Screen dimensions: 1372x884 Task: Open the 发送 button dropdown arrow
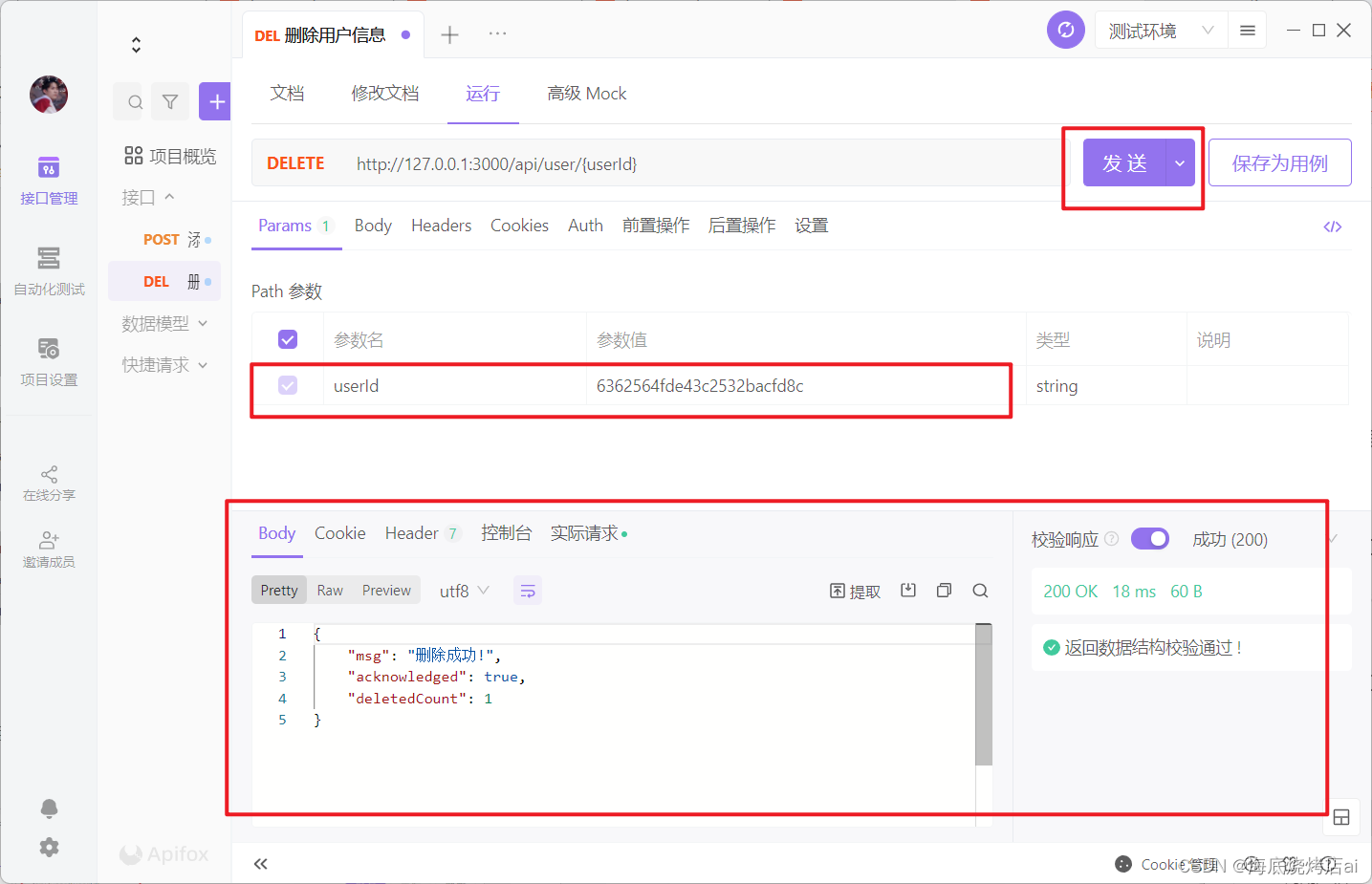point(1180,163)
